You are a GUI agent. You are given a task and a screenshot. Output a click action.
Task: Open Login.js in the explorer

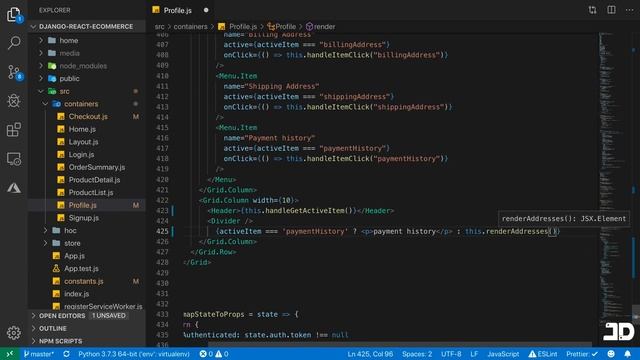(x=81, y=154)
